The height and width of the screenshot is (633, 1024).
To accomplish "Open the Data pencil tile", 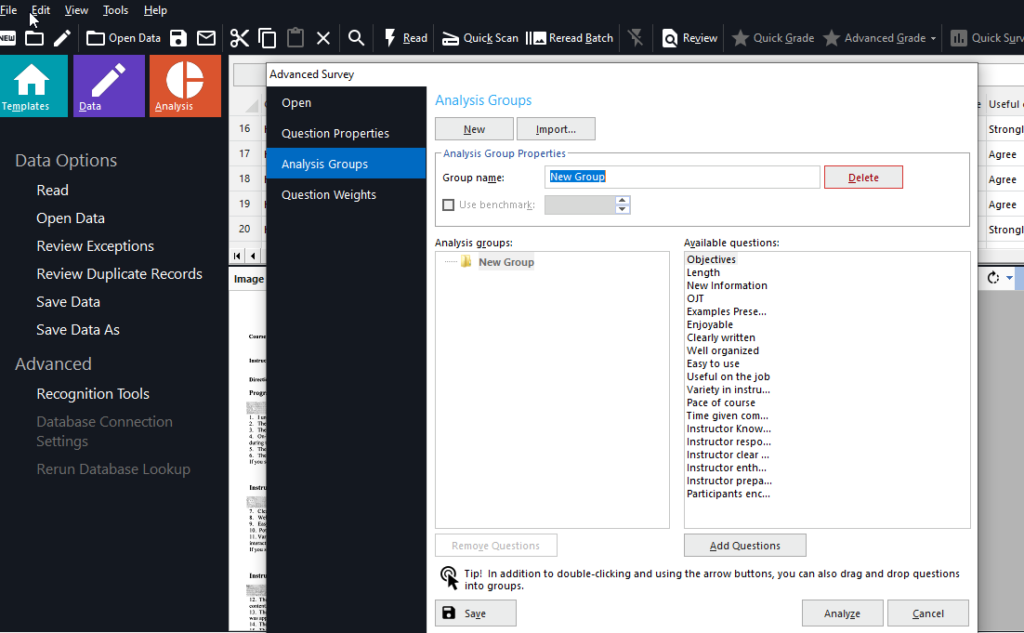I will coord(108,86).
